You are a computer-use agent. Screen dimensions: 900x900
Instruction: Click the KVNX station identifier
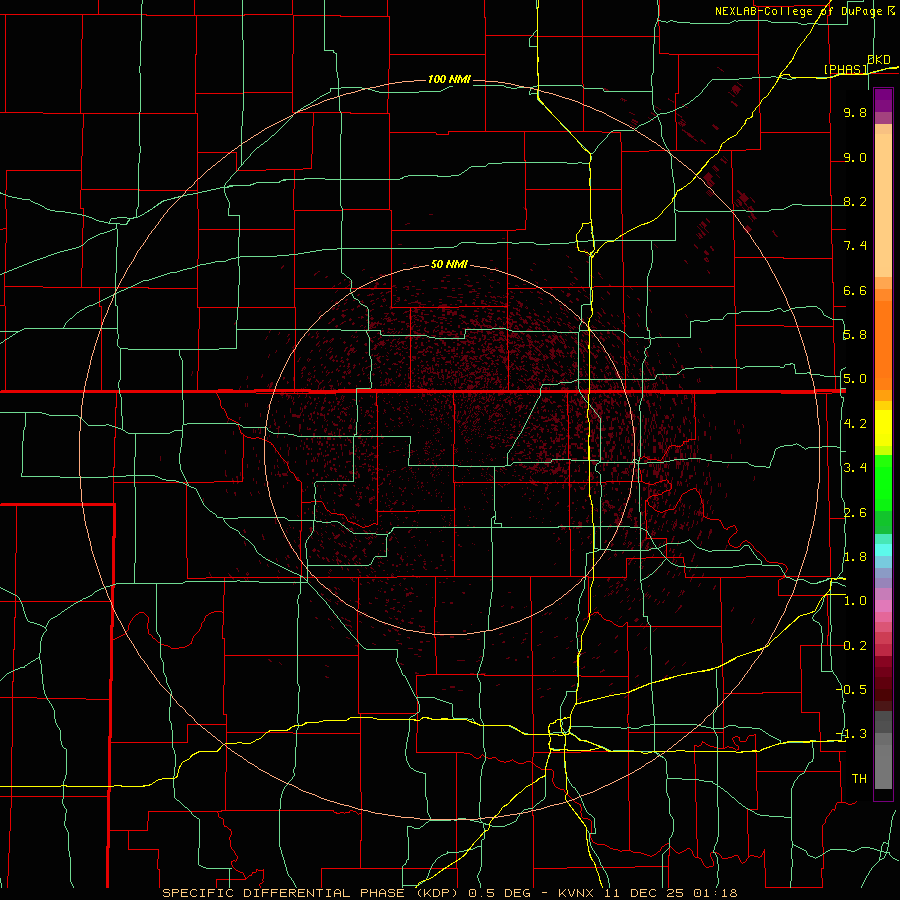coord(576,893)
